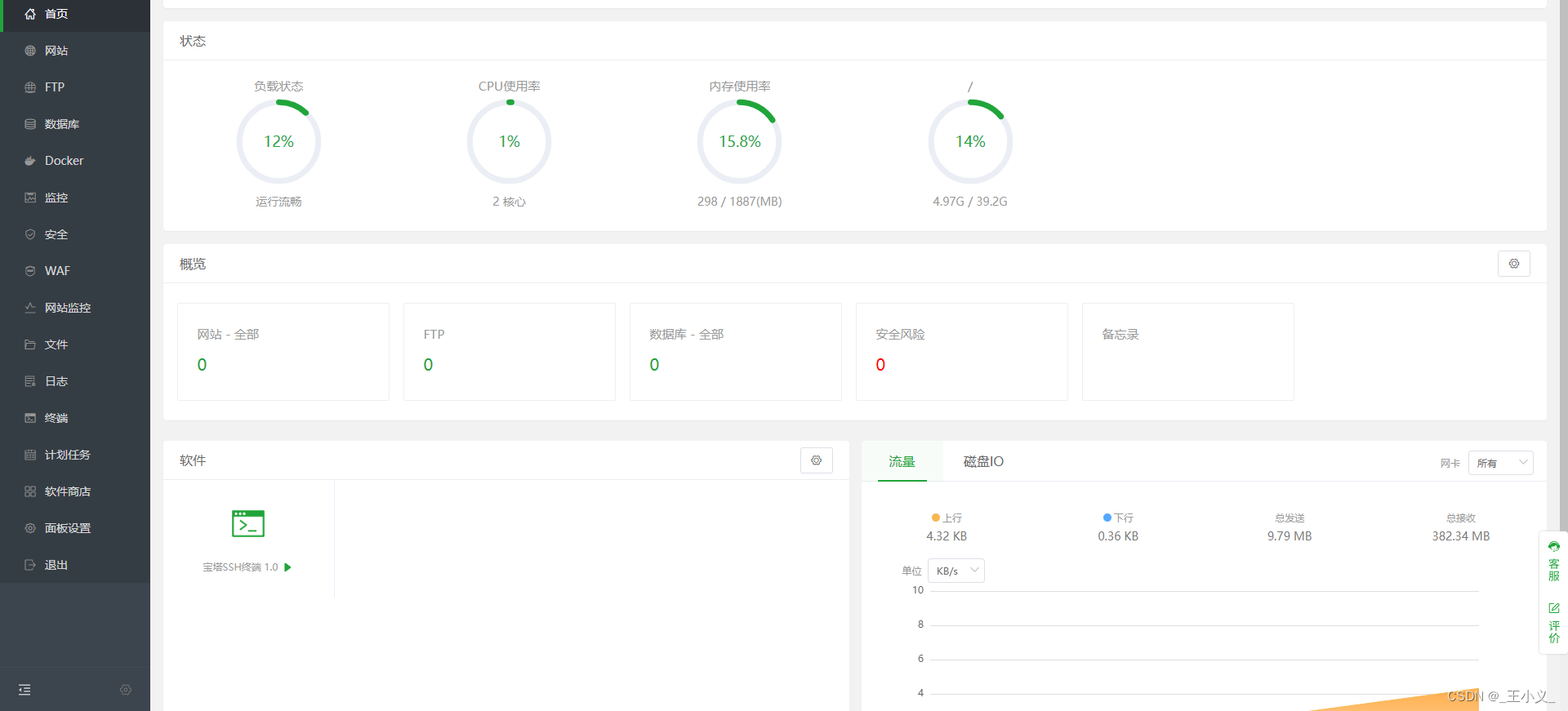Open the 网站 - 全部 overview card
The width and height of the screenshot is (1568, 711).
283,352
